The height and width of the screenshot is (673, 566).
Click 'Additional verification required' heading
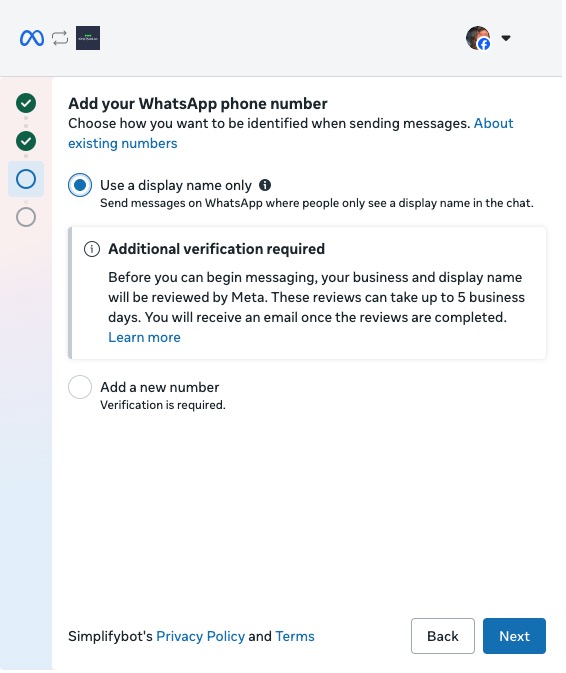[216, 249]
